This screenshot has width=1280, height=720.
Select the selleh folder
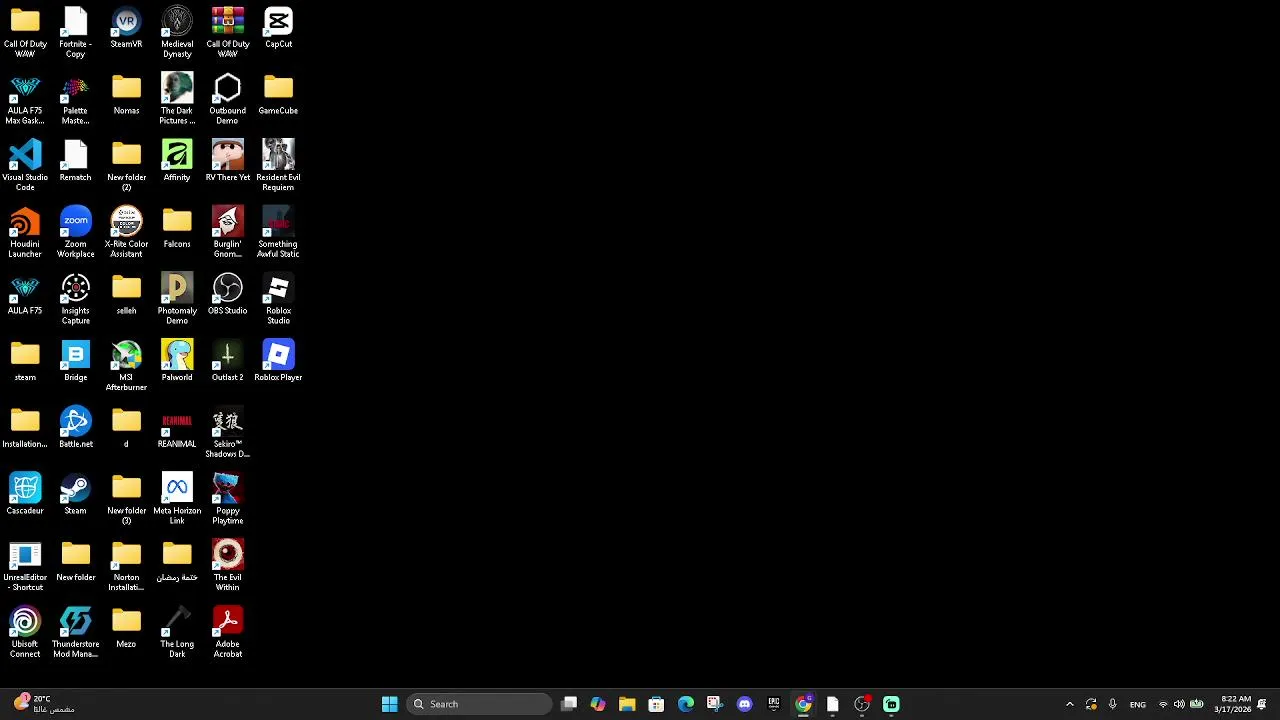pyautogui.click(x=126, y=295)
